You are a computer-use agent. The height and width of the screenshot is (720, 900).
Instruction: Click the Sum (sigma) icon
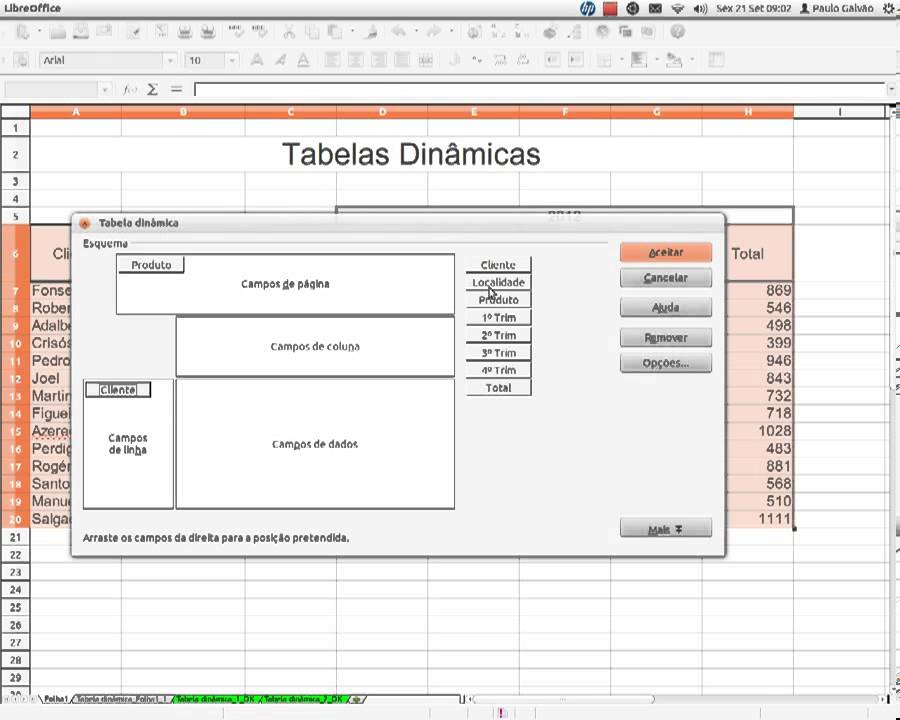tap(152, 90)
